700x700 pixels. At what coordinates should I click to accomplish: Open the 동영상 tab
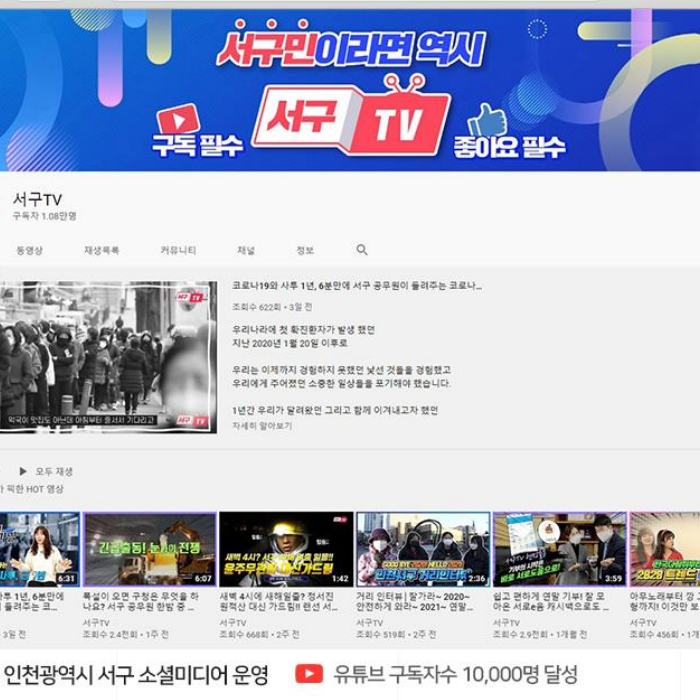pyautogui.click(x=29, y=250)
